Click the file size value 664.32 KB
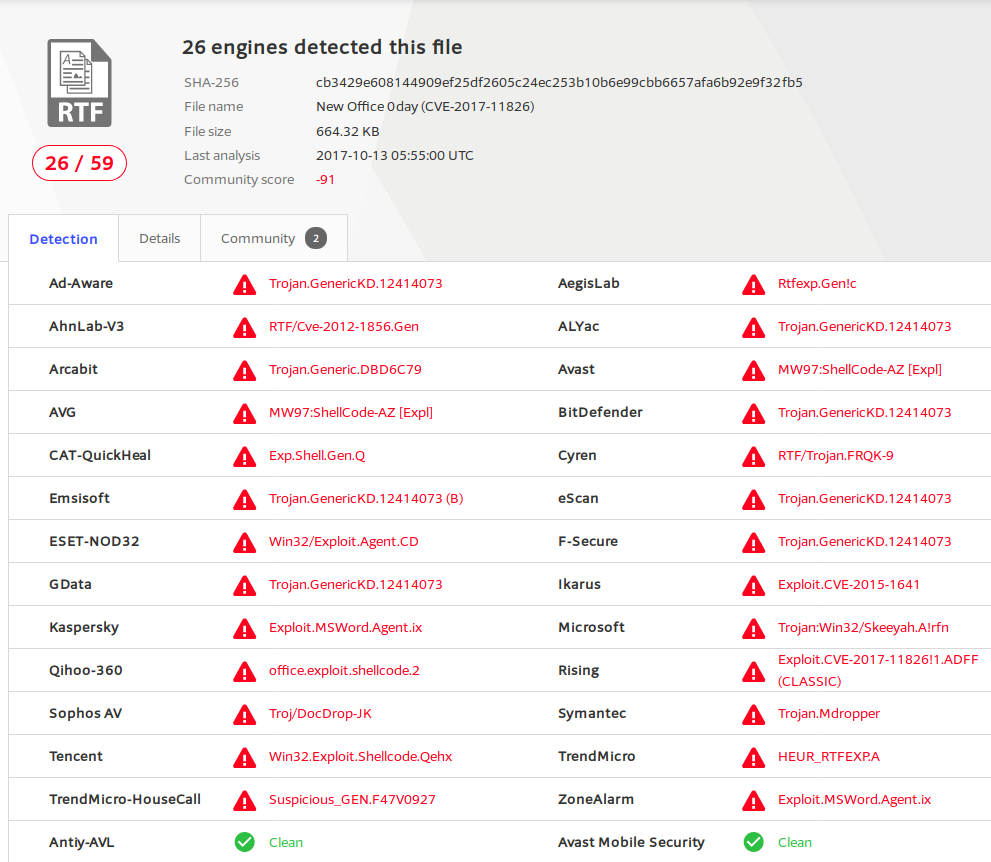 [x=348, y=131]
